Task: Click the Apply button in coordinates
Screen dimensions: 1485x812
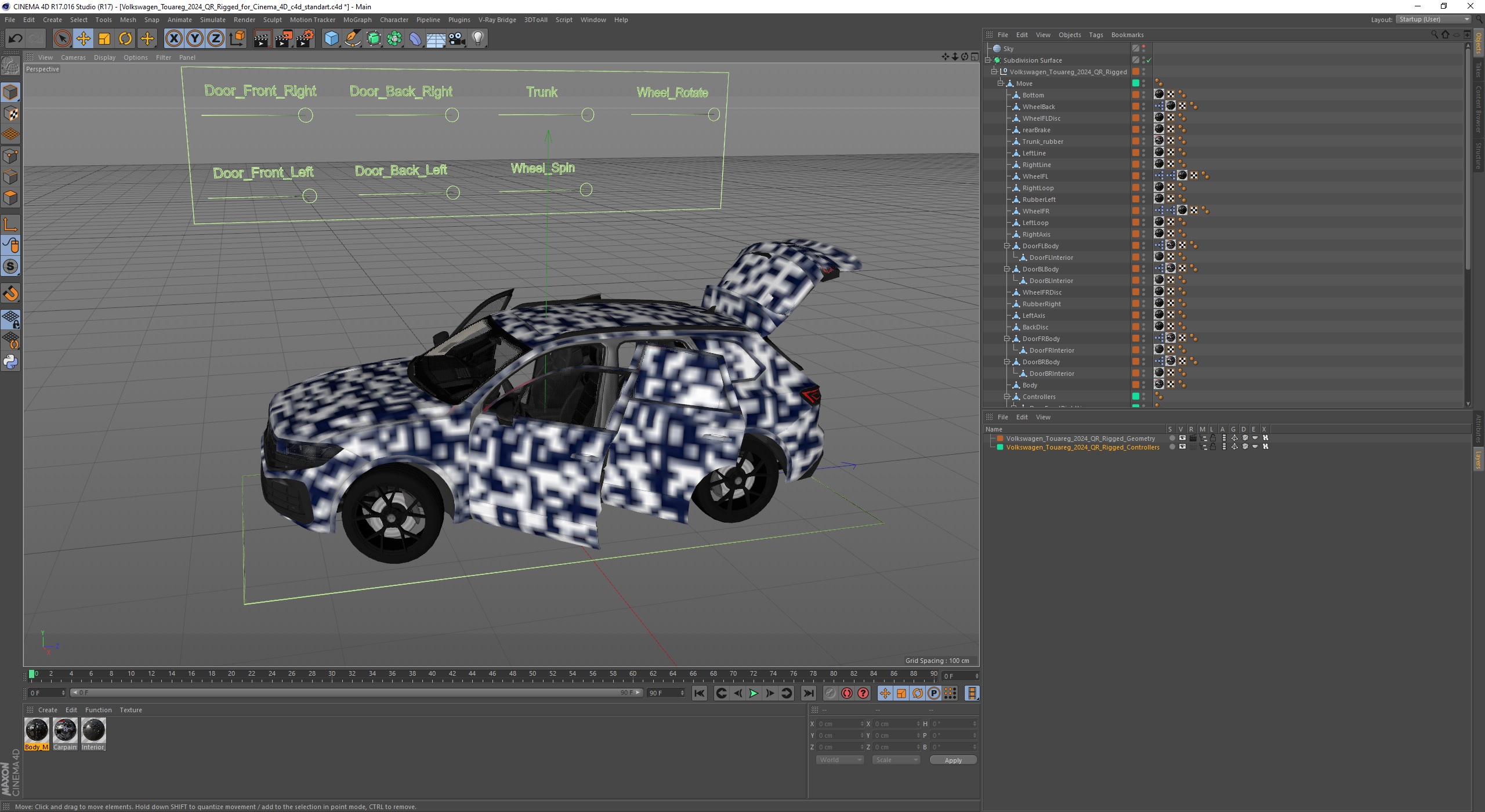Action: click(952, 760)
